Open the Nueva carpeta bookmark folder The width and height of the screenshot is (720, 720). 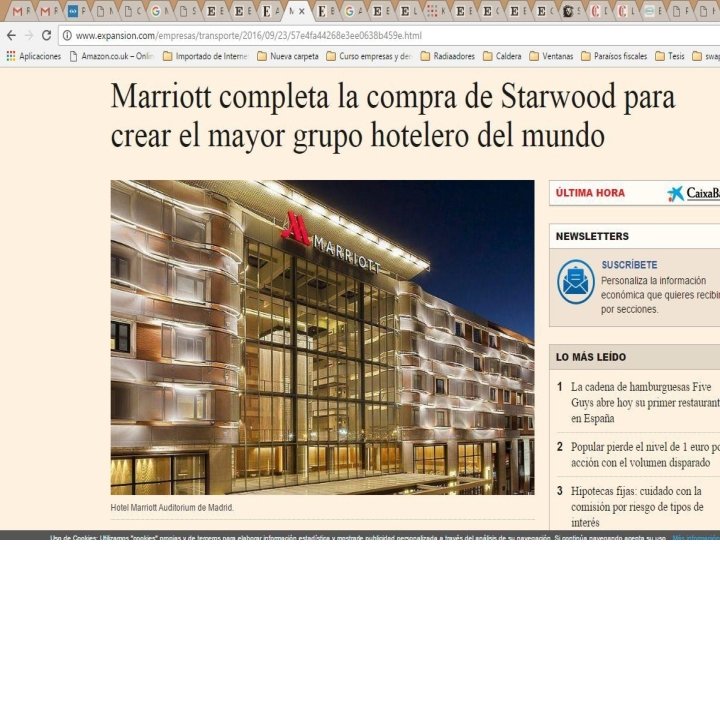click(x=288, y=56)
